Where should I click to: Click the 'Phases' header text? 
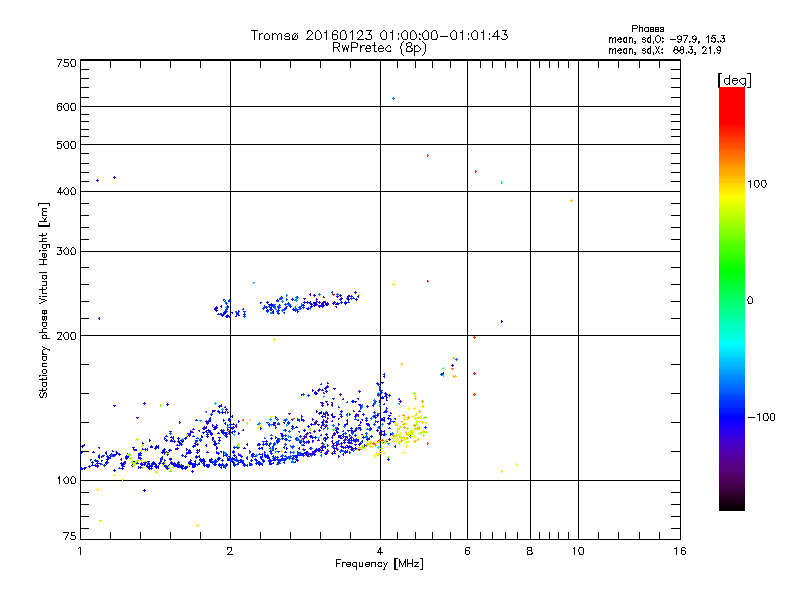647,29
